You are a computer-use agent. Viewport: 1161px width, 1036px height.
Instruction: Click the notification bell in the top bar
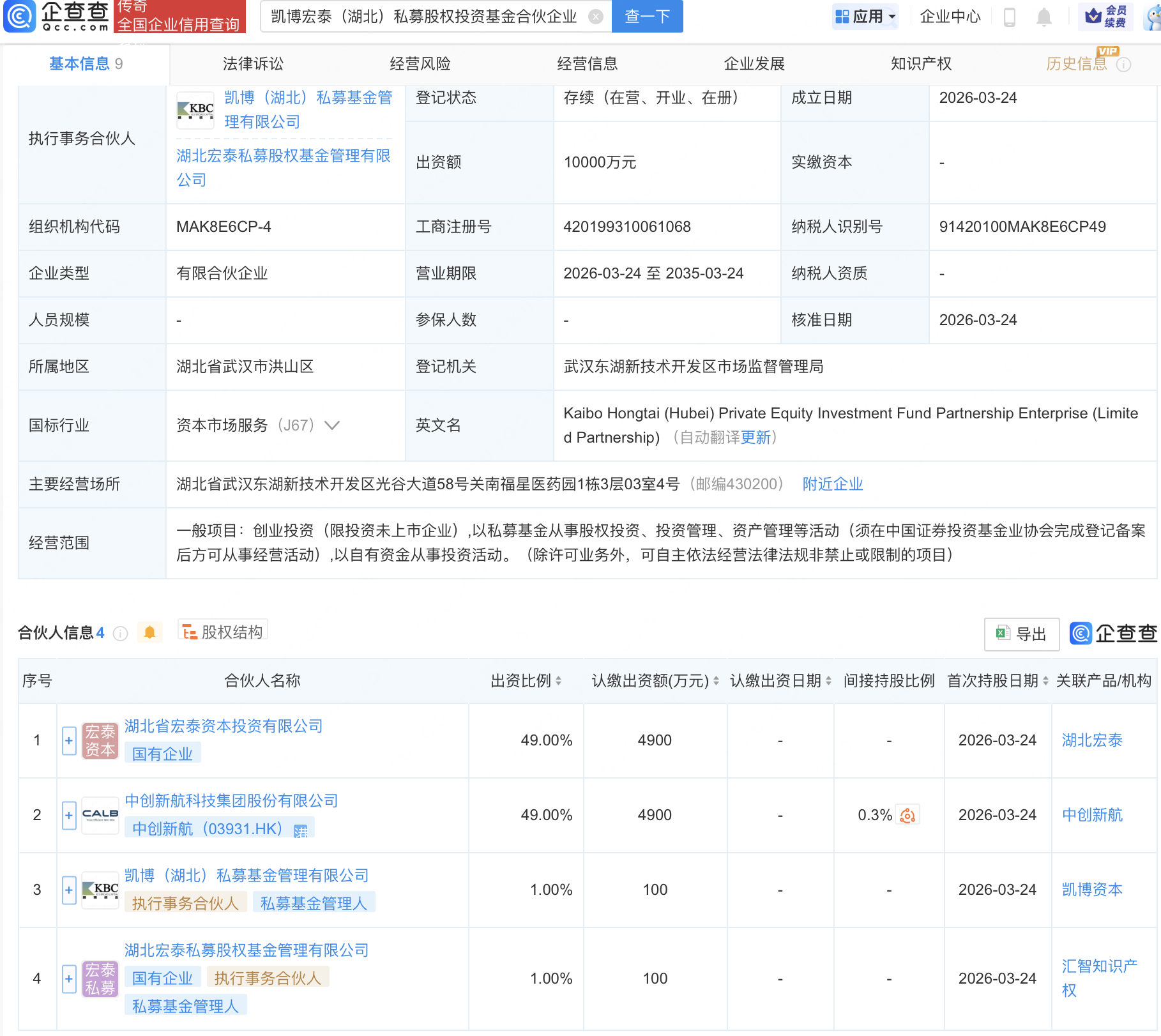click(1043, 17)
